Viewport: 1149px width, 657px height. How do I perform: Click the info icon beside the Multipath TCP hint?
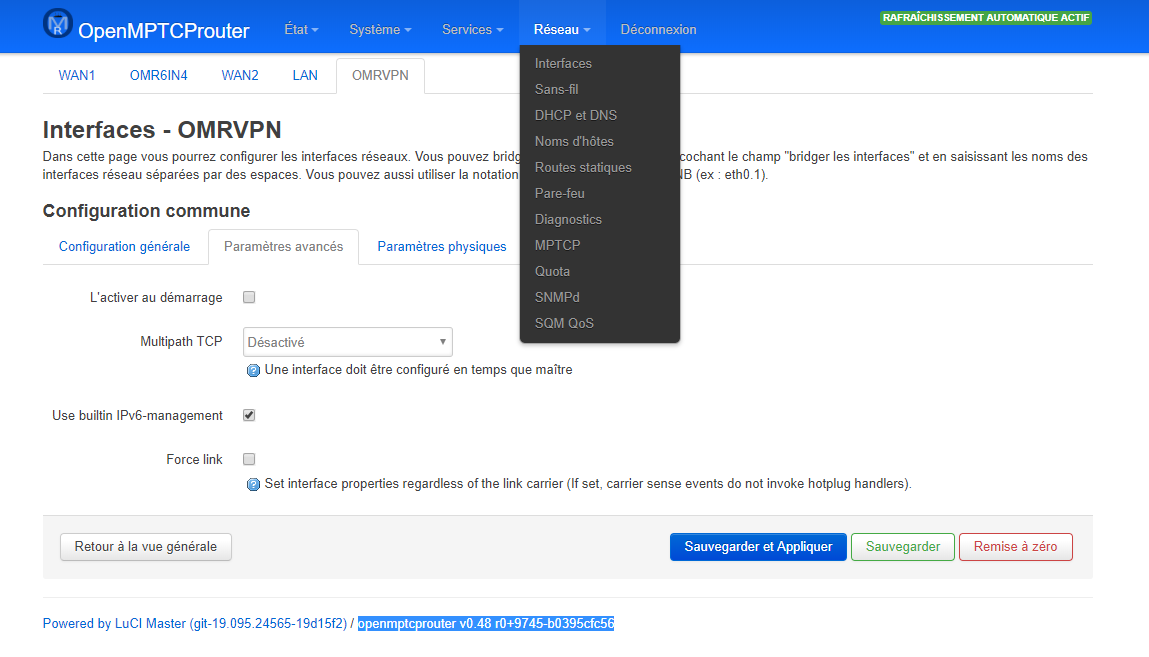[253, 370]
